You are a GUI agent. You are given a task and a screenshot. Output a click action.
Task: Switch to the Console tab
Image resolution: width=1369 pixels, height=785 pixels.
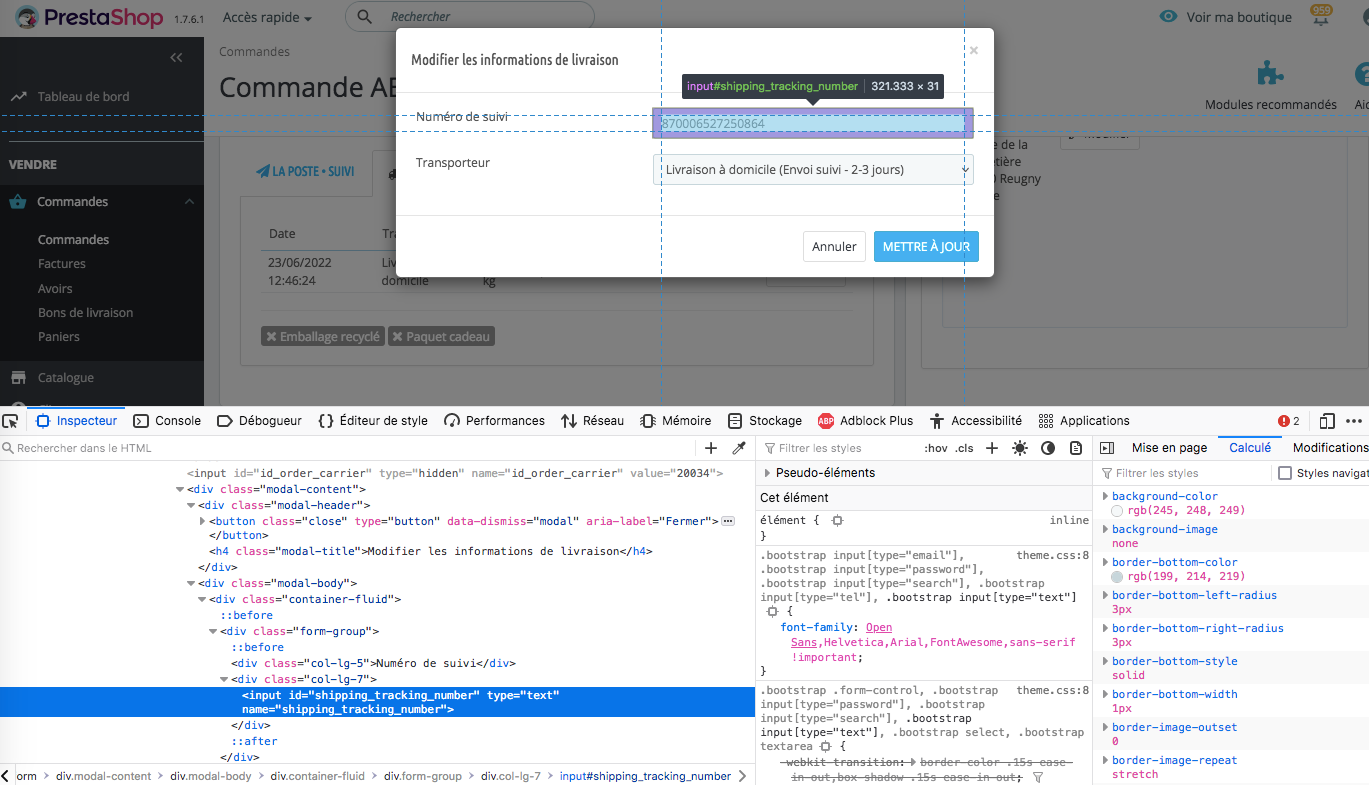167,421
